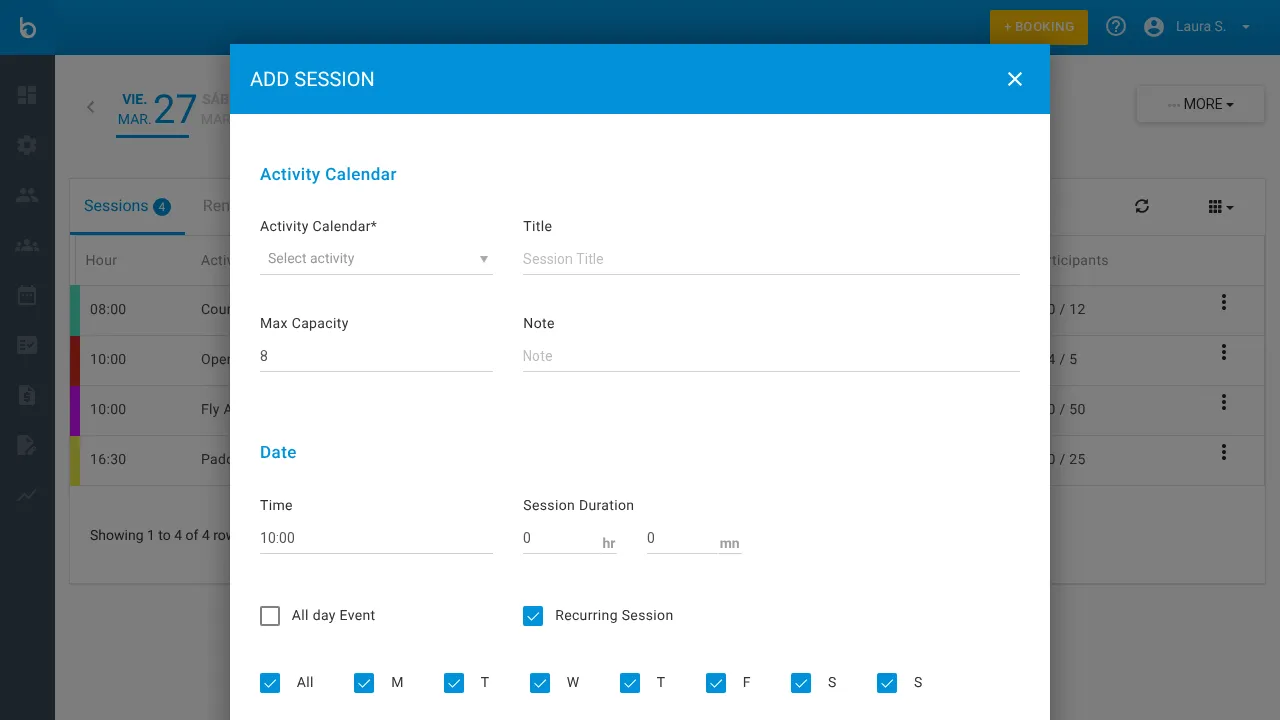Open options menu for 08:00 session
The image size is (1280, 720).
tap(1223, 303)
